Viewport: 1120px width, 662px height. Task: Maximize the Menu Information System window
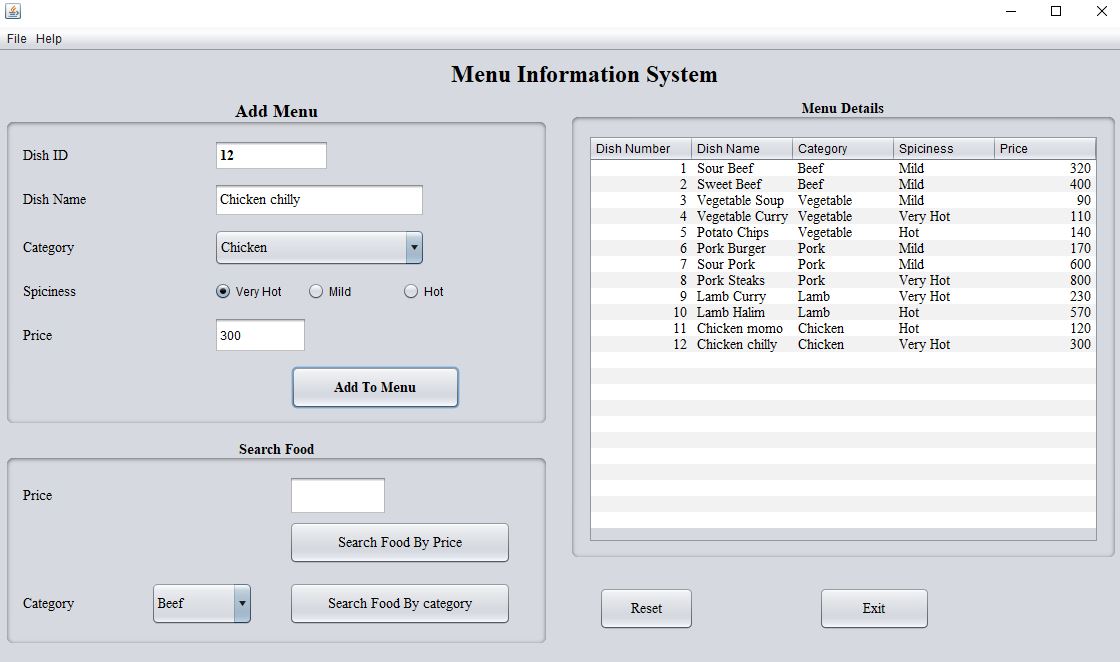tap(1056, 11)
